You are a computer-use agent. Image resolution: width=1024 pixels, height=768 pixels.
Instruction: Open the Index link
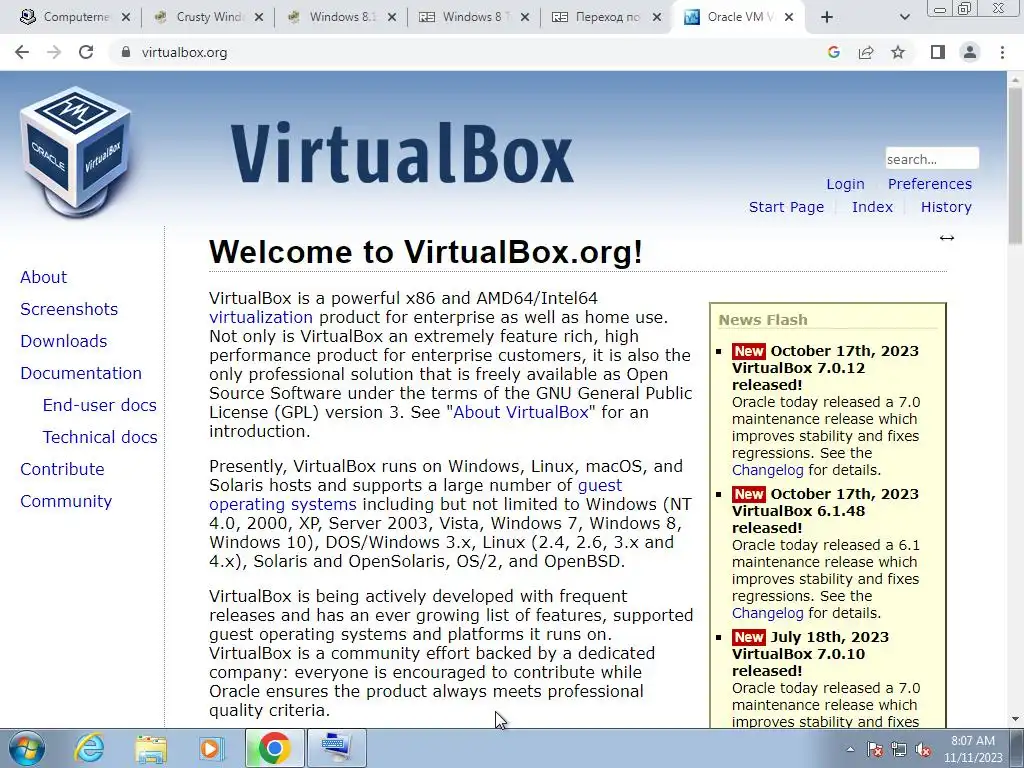pyautogui.click(x=872, y=207)
